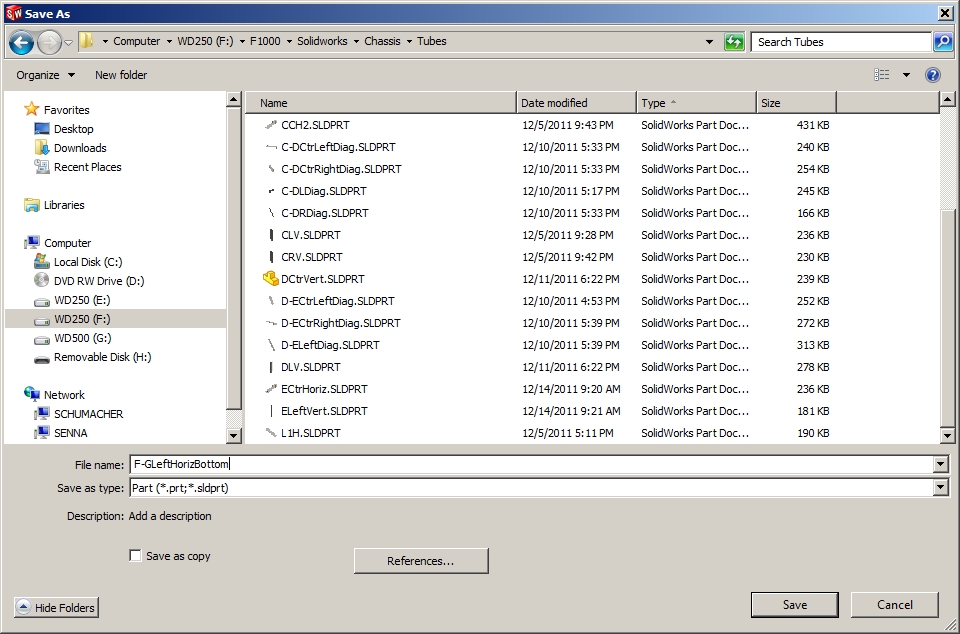The image size is (960, 634).
Task: Open the Downloads folder in Favorites
Action: click(80, 148)
